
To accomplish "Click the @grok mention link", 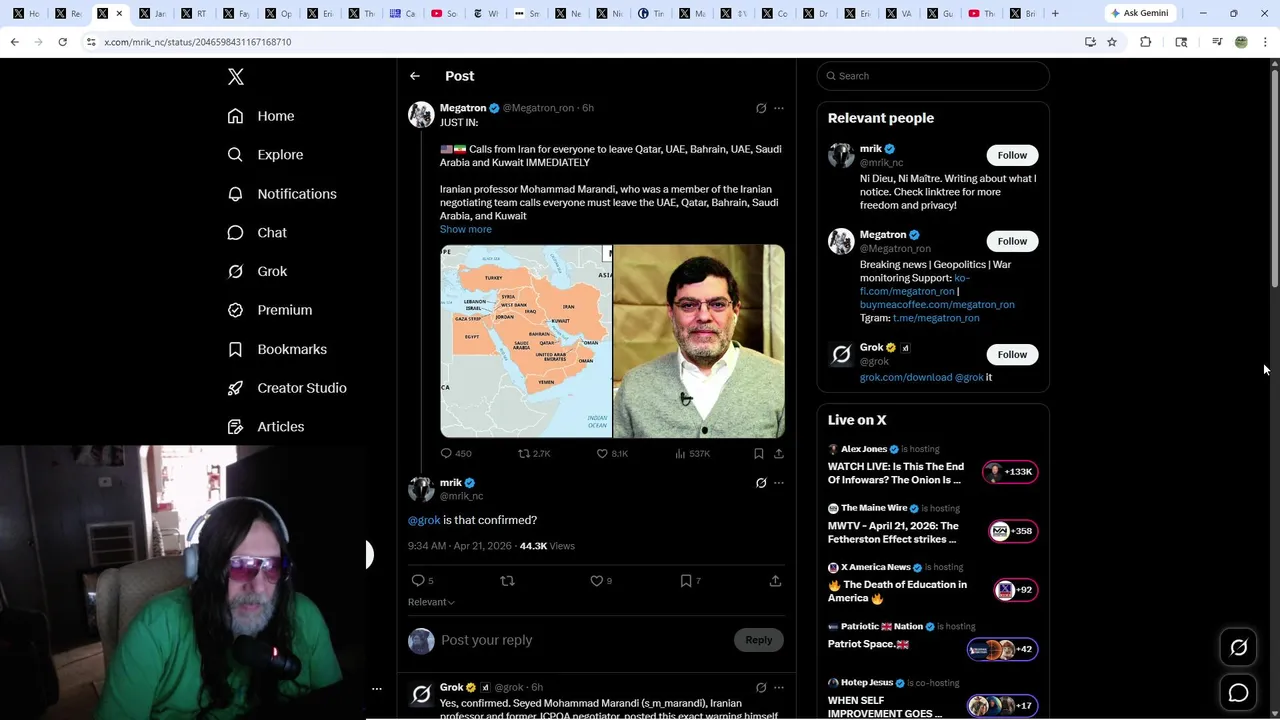I will point(424,520).
